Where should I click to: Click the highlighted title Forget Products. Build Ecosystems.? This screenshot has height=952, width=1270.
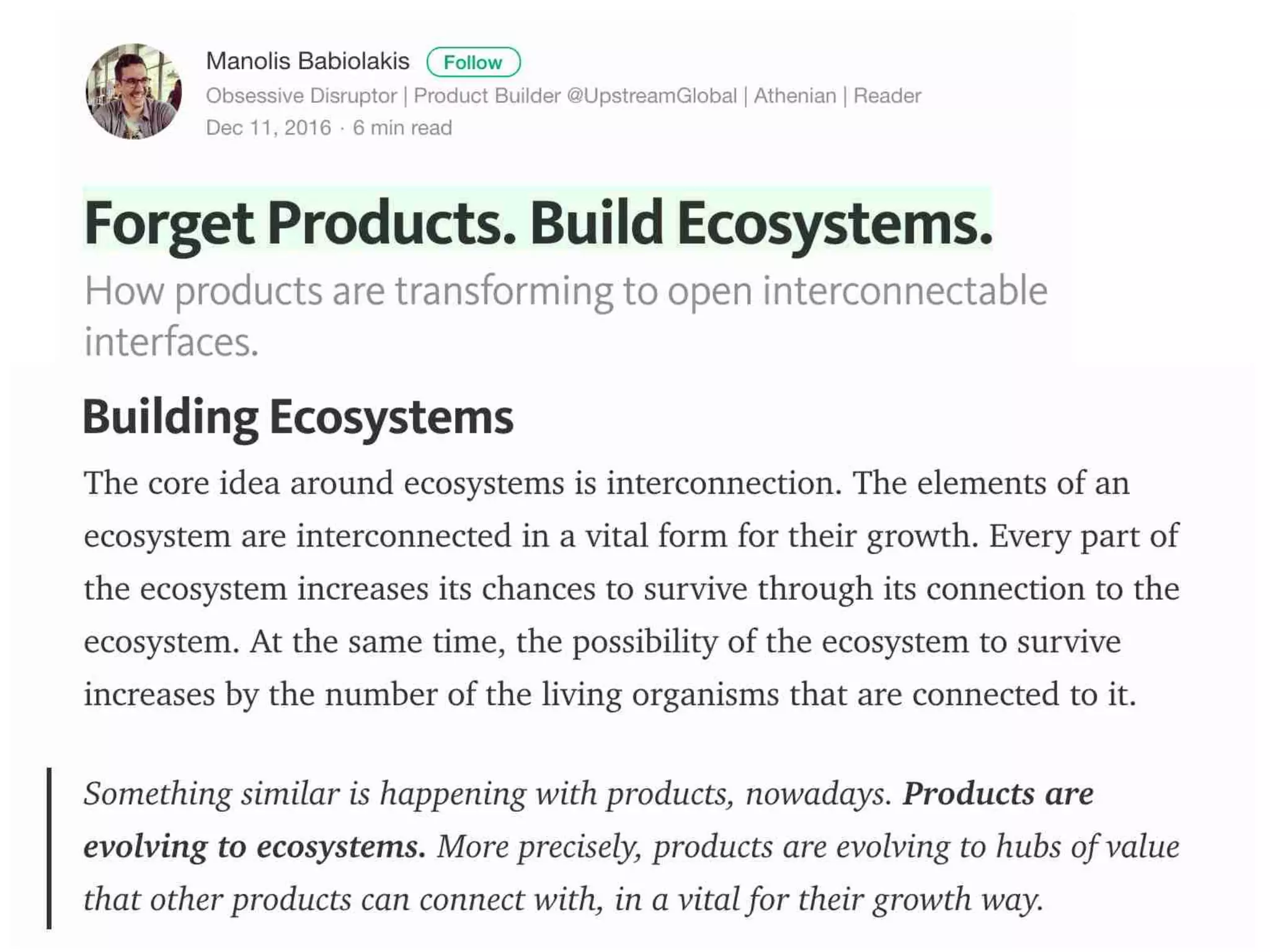[x=538, y=223]
